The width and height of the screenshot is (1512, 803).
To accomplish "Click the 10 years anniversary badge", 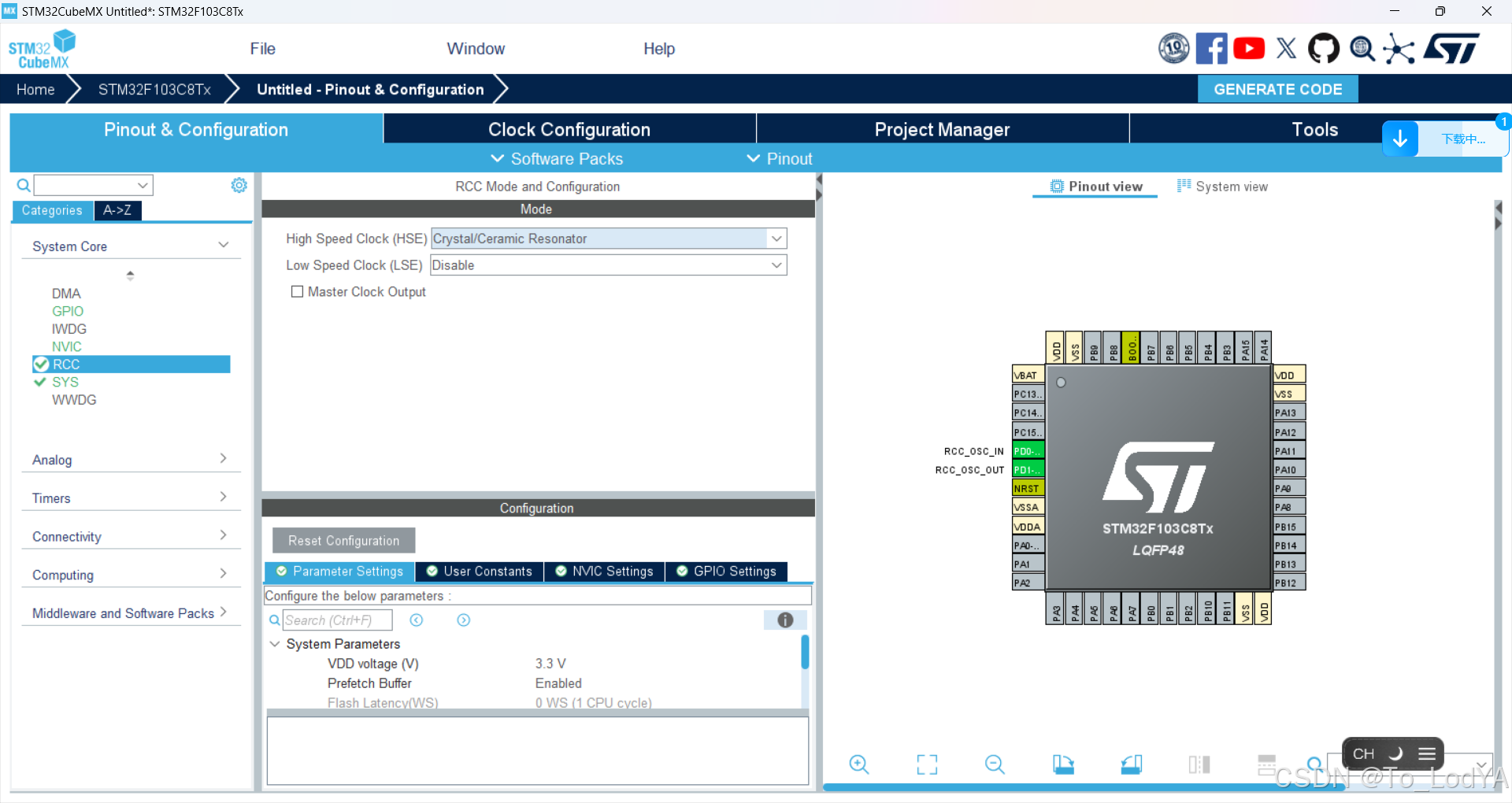I will coord(1173,49).
